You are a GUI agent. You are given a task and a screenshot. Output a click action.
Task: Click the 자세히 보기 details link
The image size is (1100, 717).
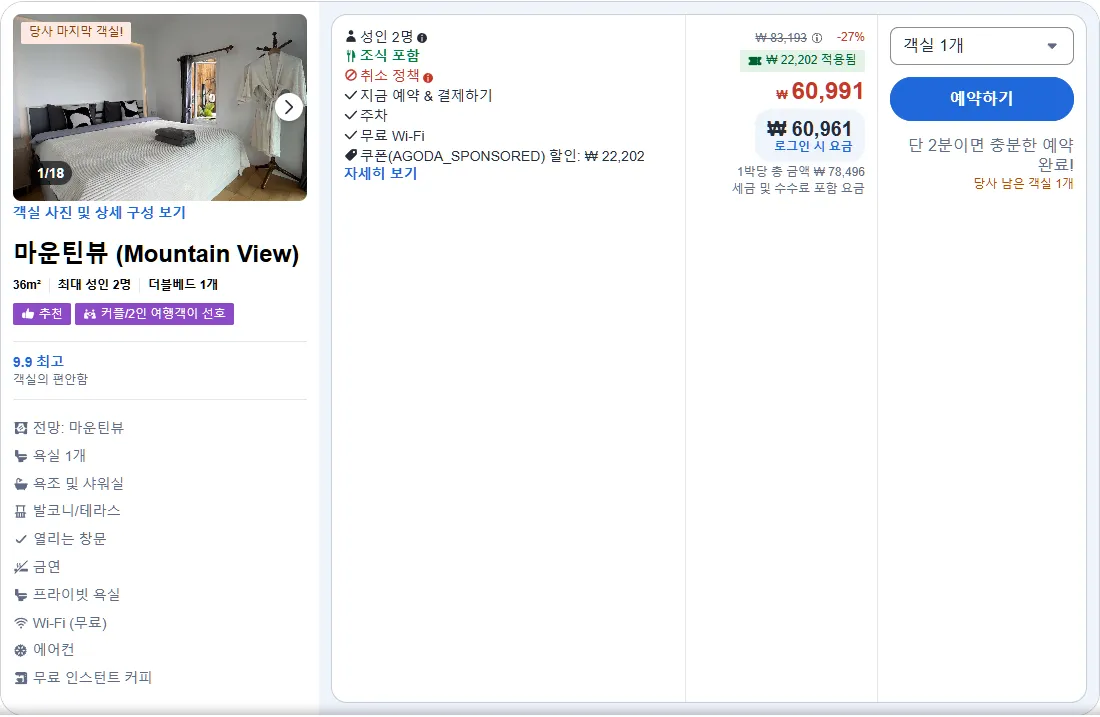380,173
